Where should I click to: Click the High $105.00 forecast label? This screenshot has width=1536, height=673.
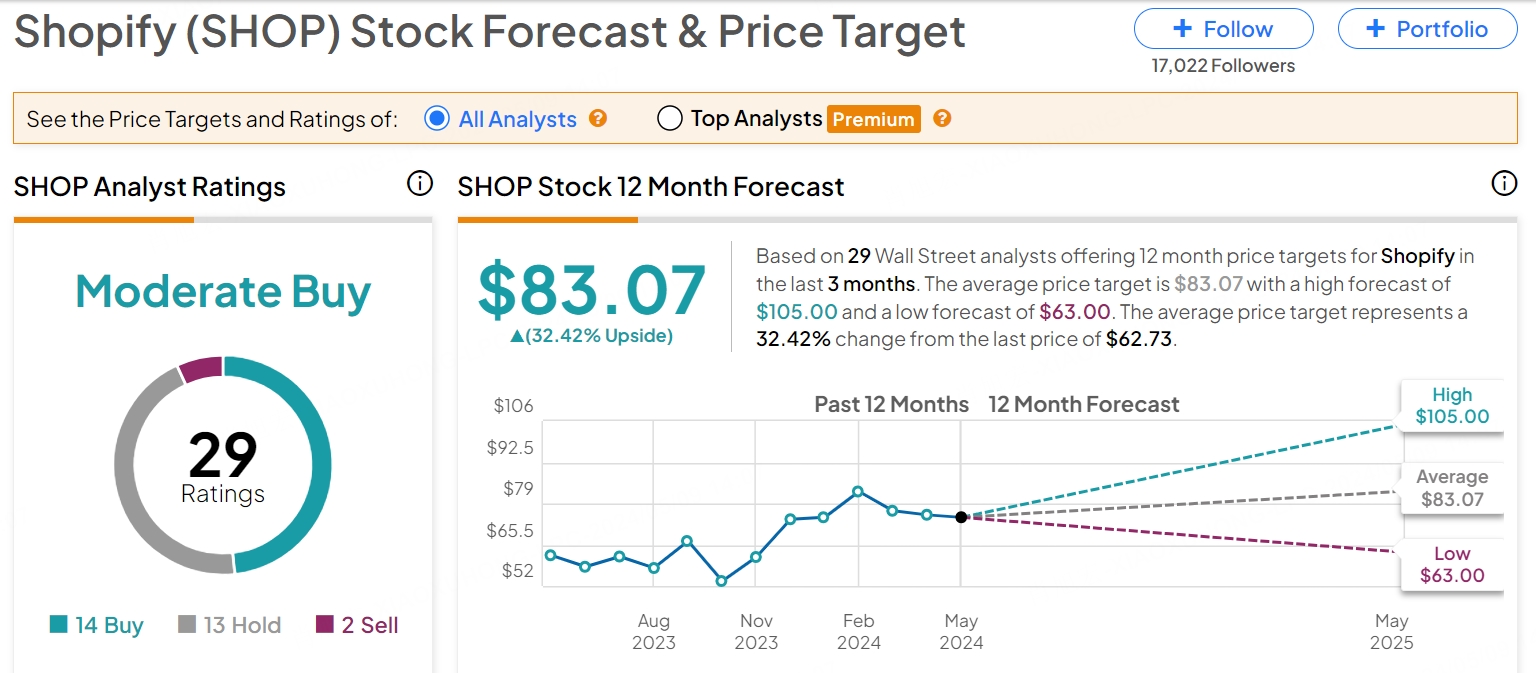(x=1452, y=406)
